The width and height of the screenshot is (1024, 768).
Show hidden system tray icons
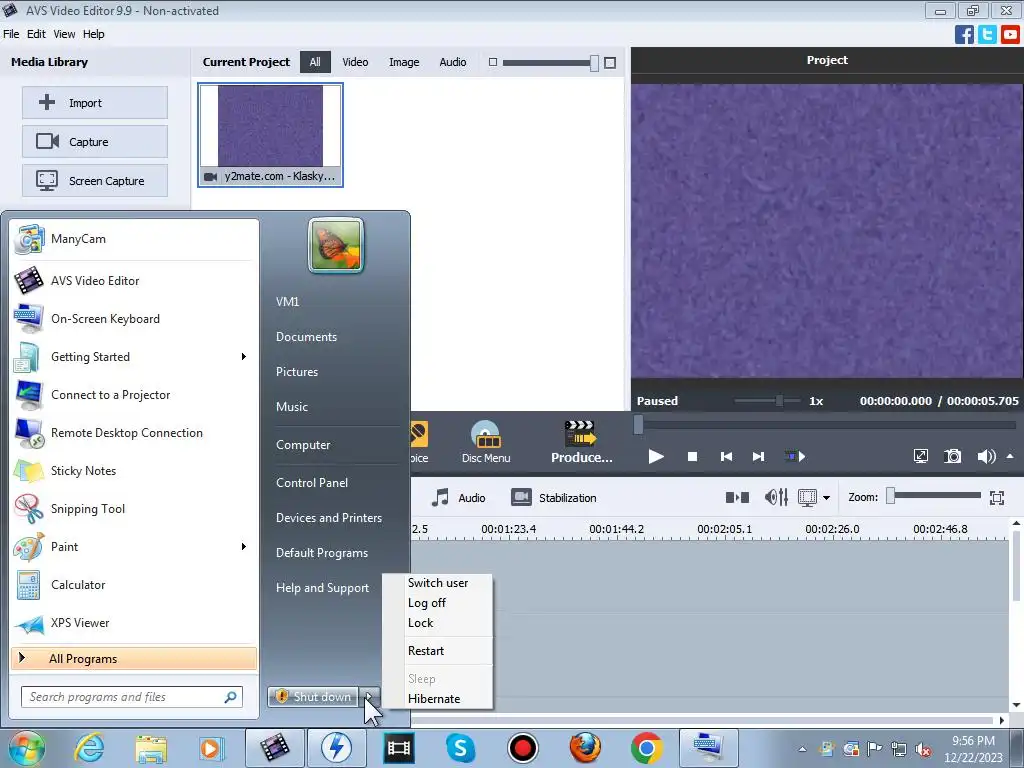[x=803, y=749]
